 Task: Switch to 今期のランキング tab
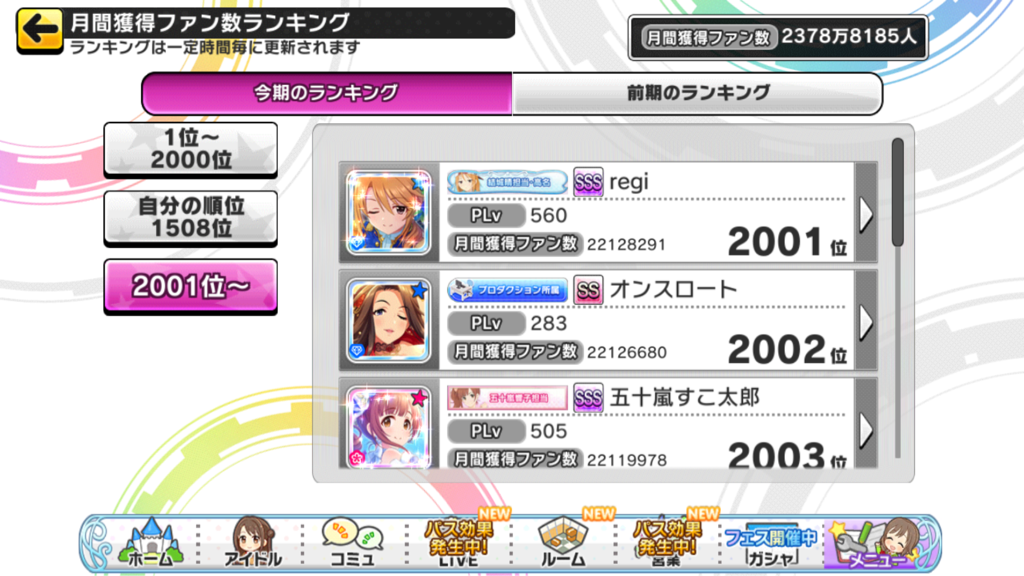coord(327,93)
